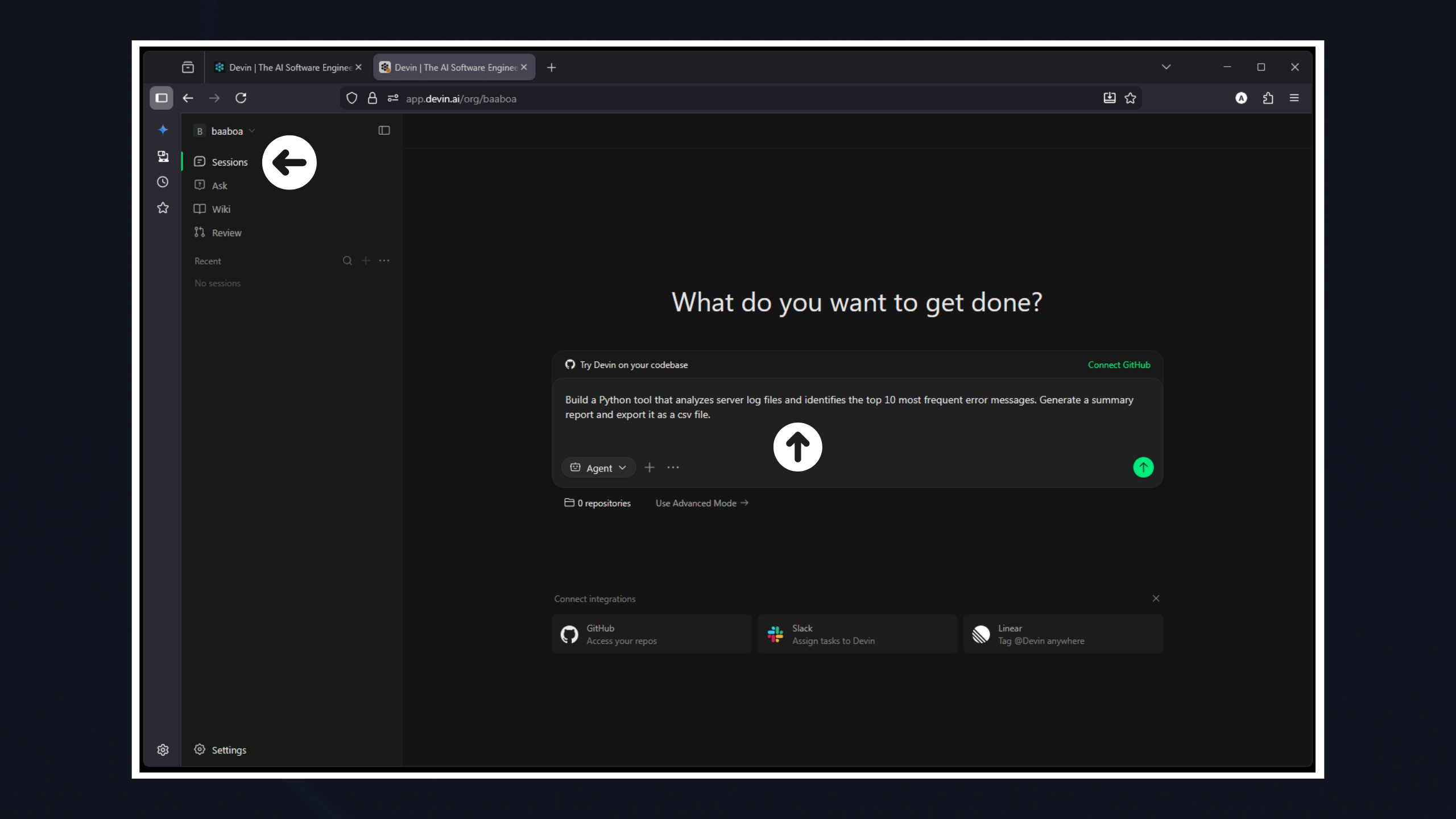Select the Slack integration card
1456x819 pixels.
(x=857, y=634)
